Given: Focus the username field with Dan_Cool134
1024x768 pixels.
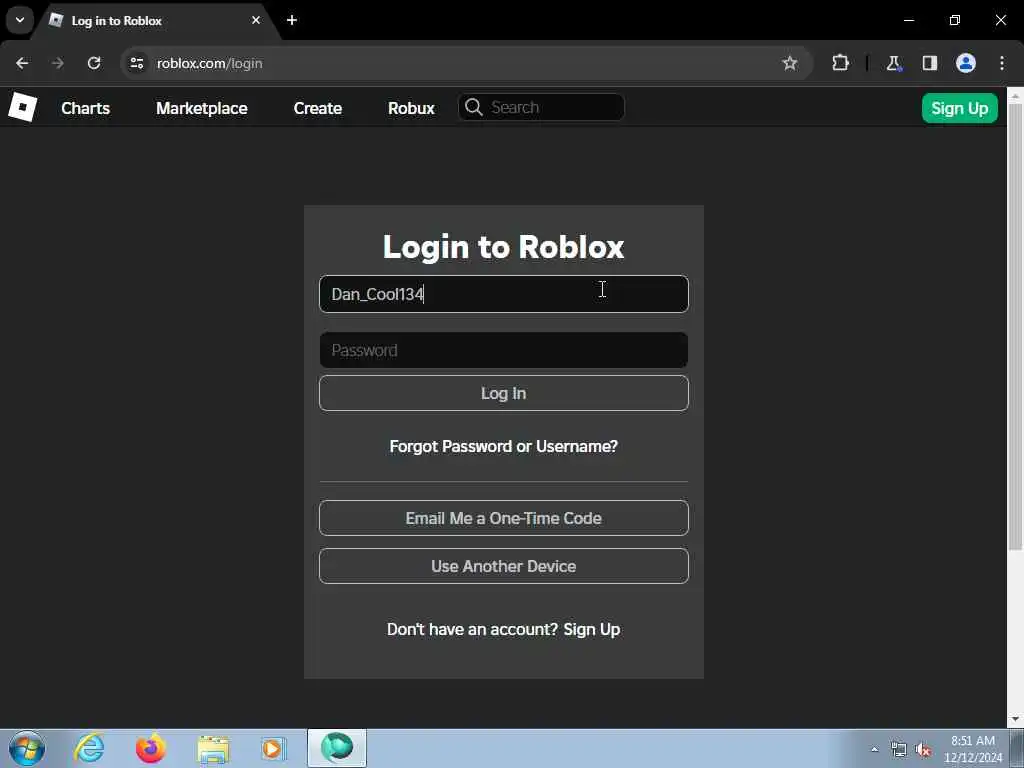Looking at the screenshot, I should (504, 294).
